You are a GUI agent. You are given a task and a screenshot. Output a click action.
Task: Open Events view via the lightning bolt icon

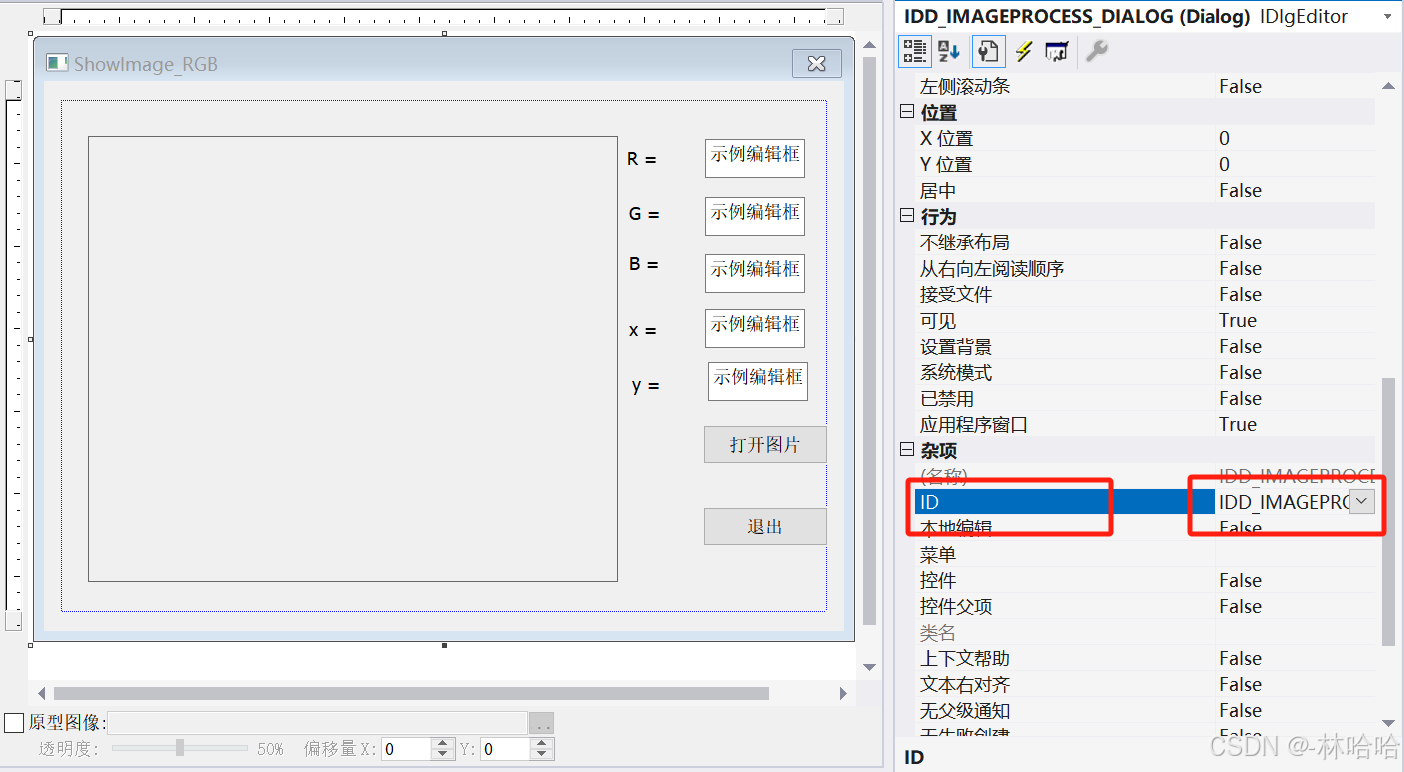(x=1023, y=51)
